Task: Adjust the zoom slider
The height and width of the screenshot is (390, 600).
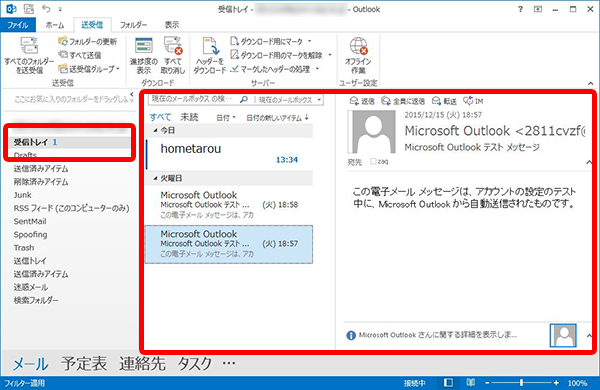Action: 521,383
